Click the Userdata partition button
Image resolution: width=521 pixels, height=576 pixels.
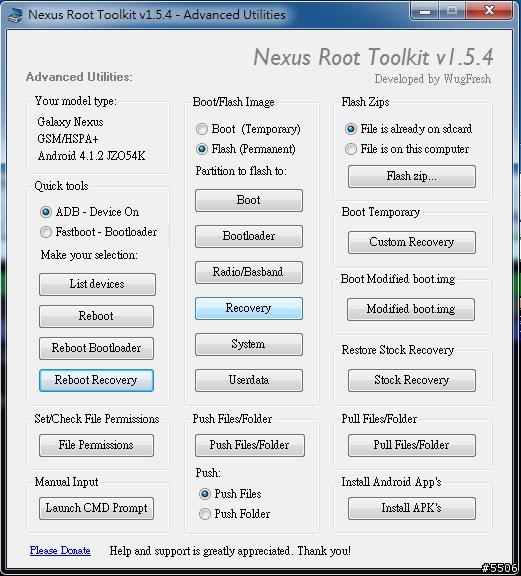249,380
